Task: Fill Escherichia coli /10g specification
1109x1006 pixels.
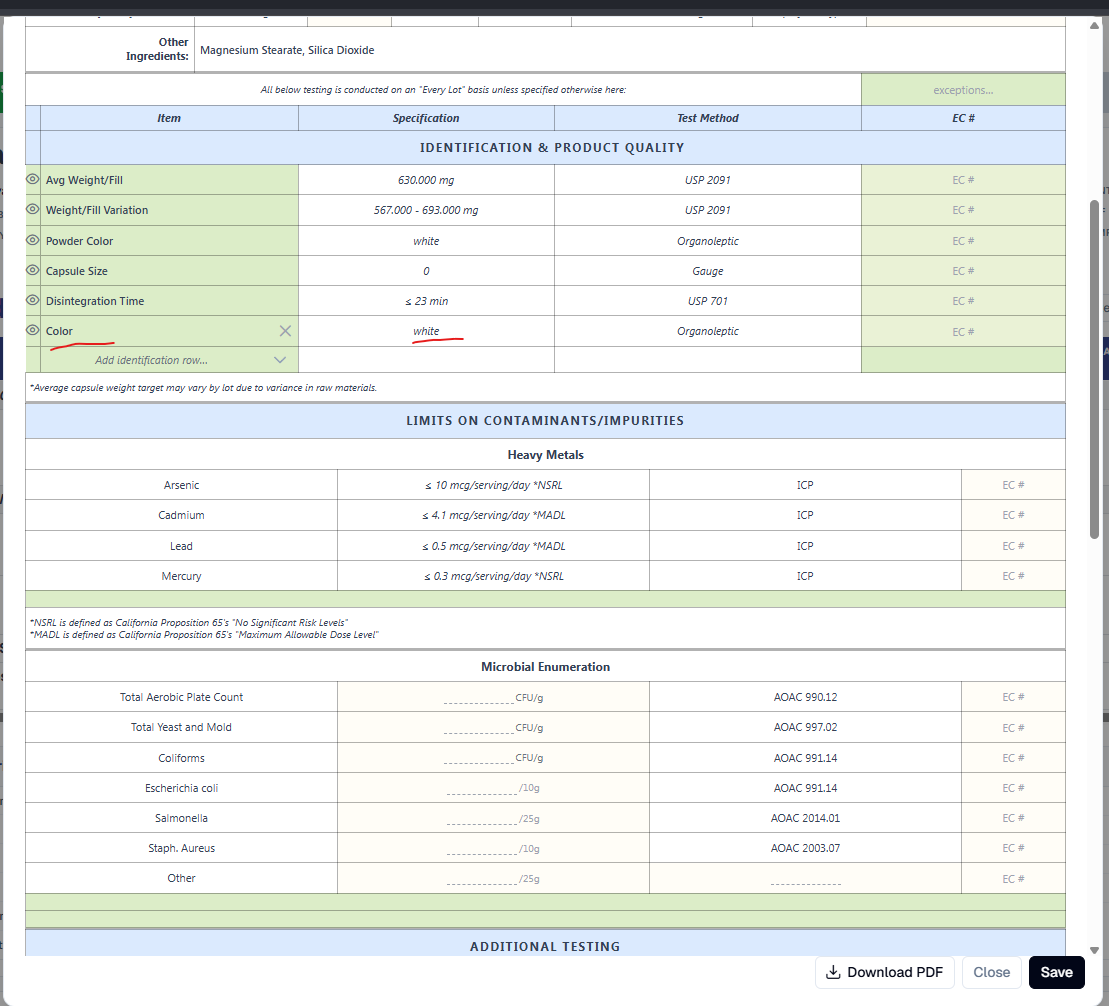Action: tap(482, 788)
